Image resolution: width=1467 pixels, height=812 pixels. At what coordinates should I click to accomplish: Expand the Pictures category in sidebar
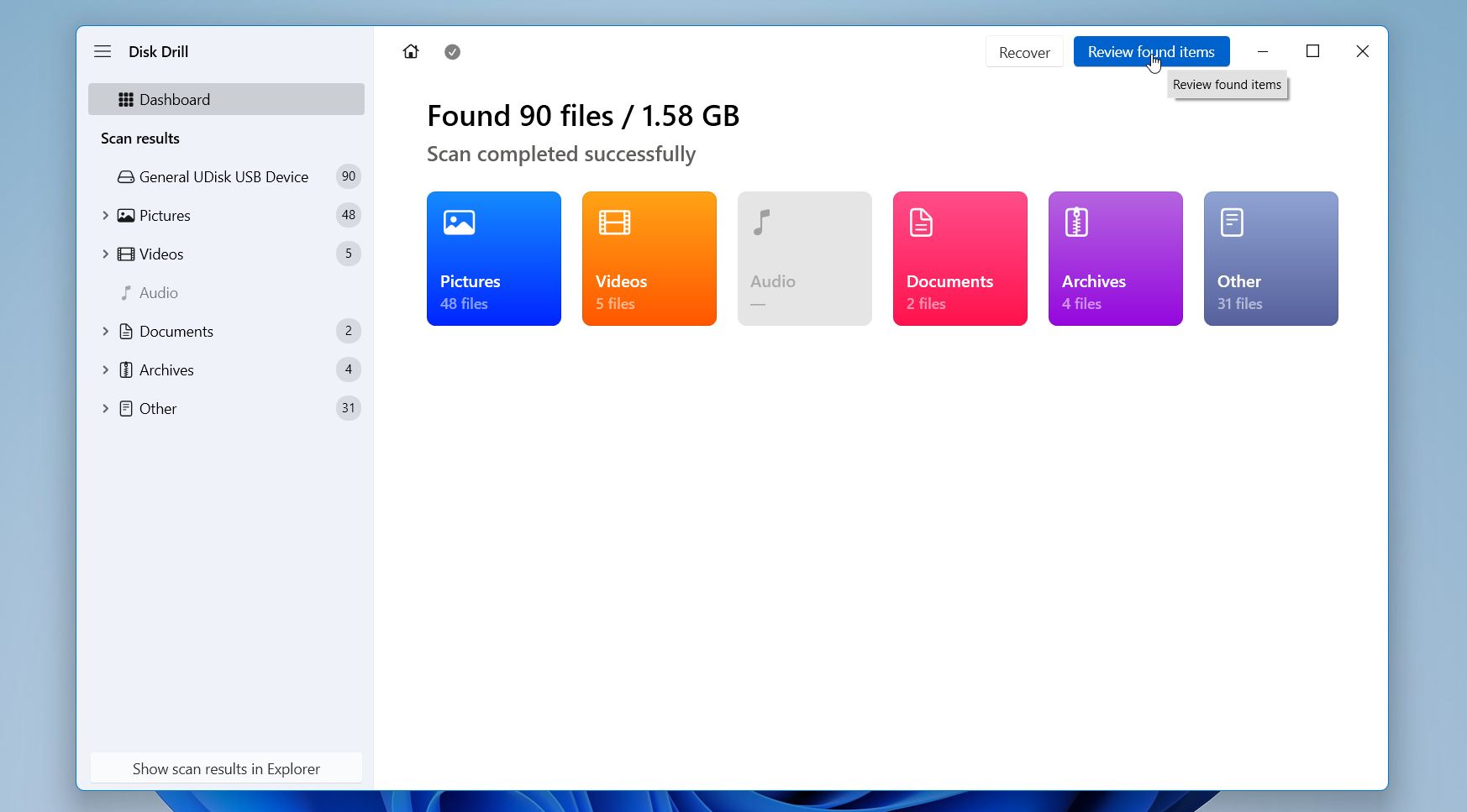point(106,215)
